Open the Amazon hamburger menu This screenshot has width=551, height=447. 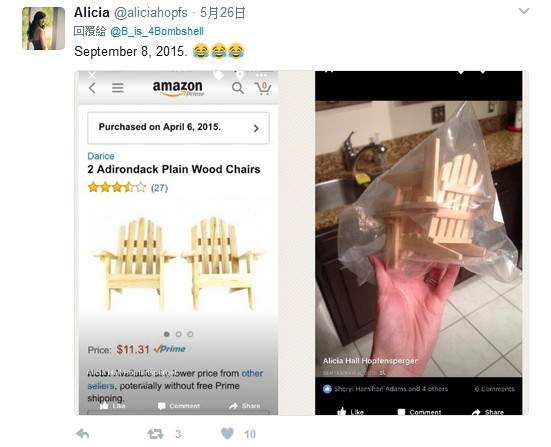(x=118, y=88)
